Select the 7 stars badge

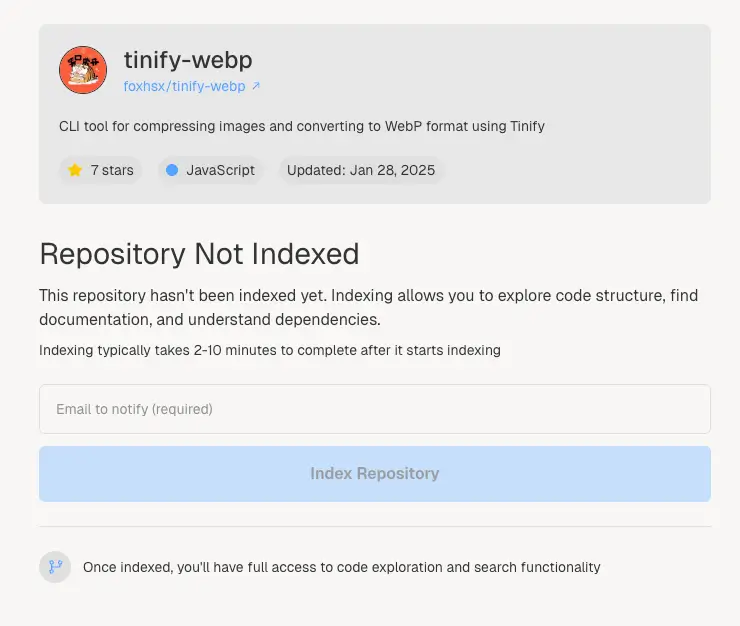pos(101,170)
